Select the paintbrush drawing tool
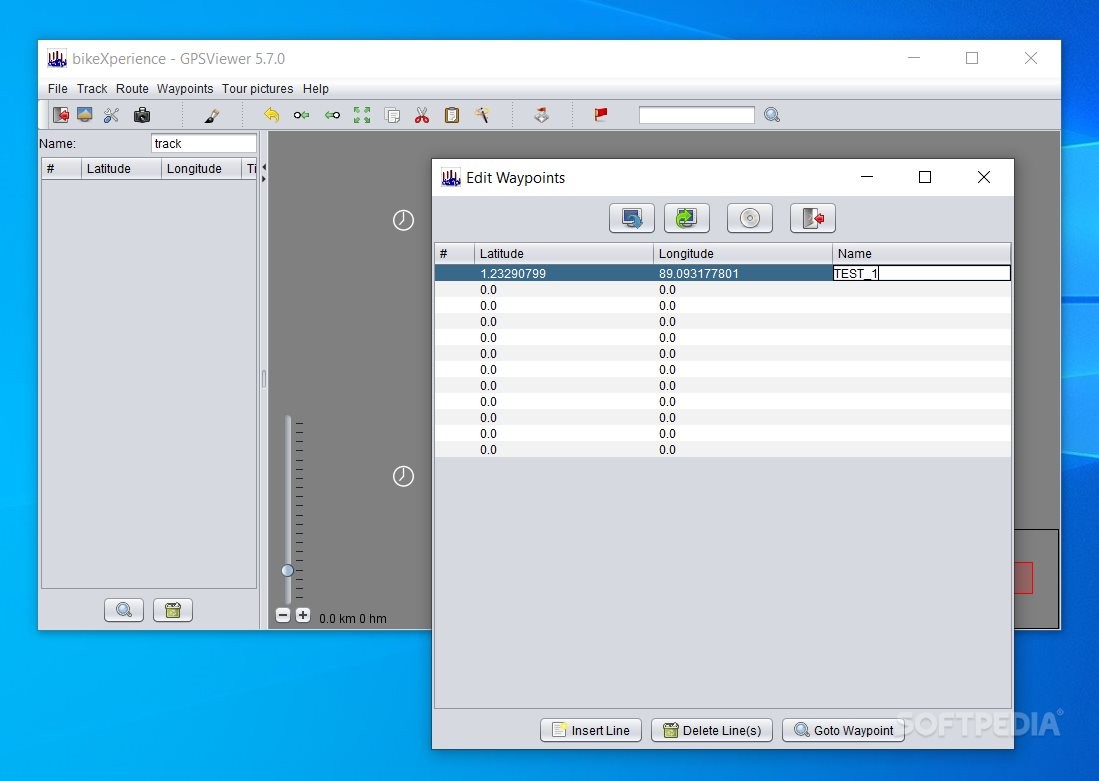Image resolution: width=1099 pixels, height=781 pixels. pos(212,115)
